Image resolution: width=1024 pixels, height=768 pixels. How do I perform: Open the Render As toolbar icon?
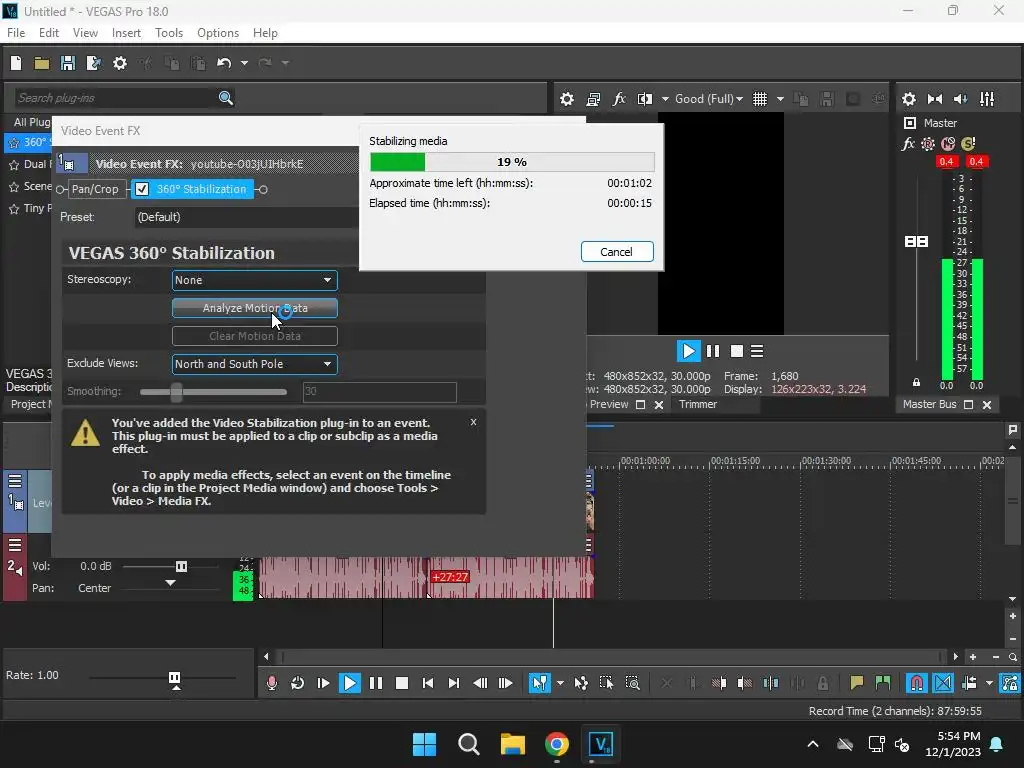93,63
